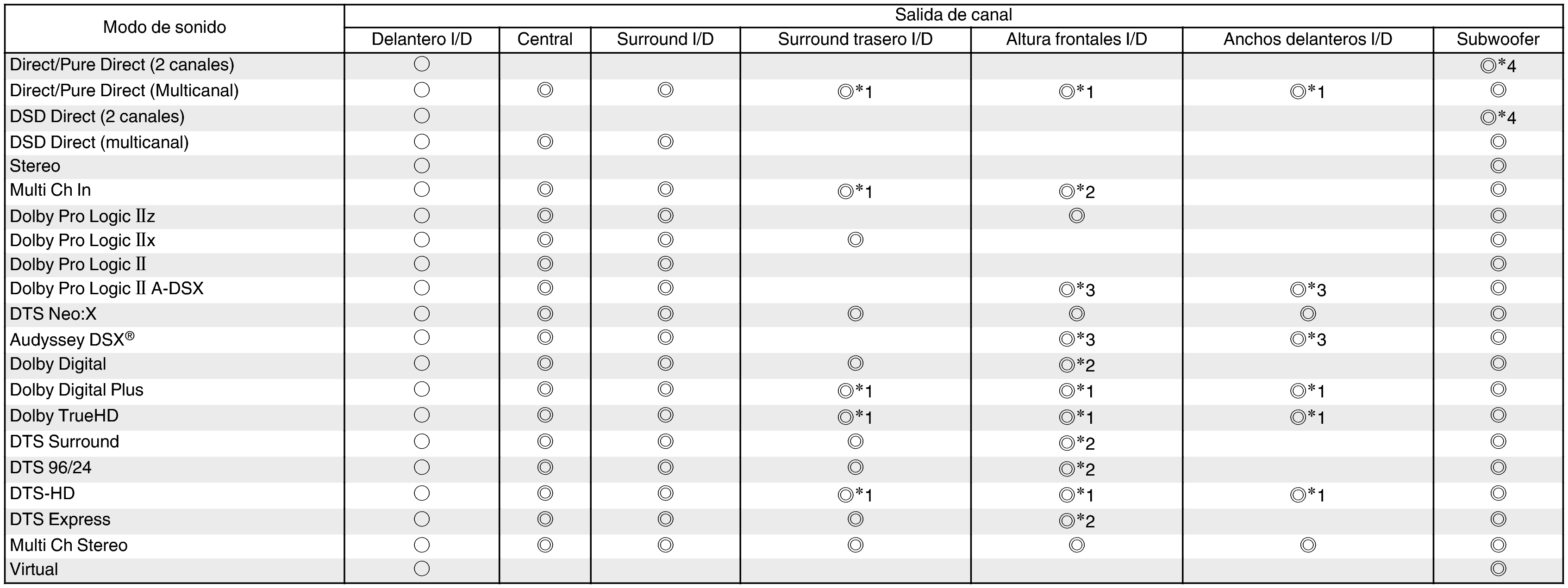This screenshot has height=588, width=1568.
Task: Click the DTS-HD Surround trasero *1 symbol
Action: pyautogui.click(x=855, y=495)
